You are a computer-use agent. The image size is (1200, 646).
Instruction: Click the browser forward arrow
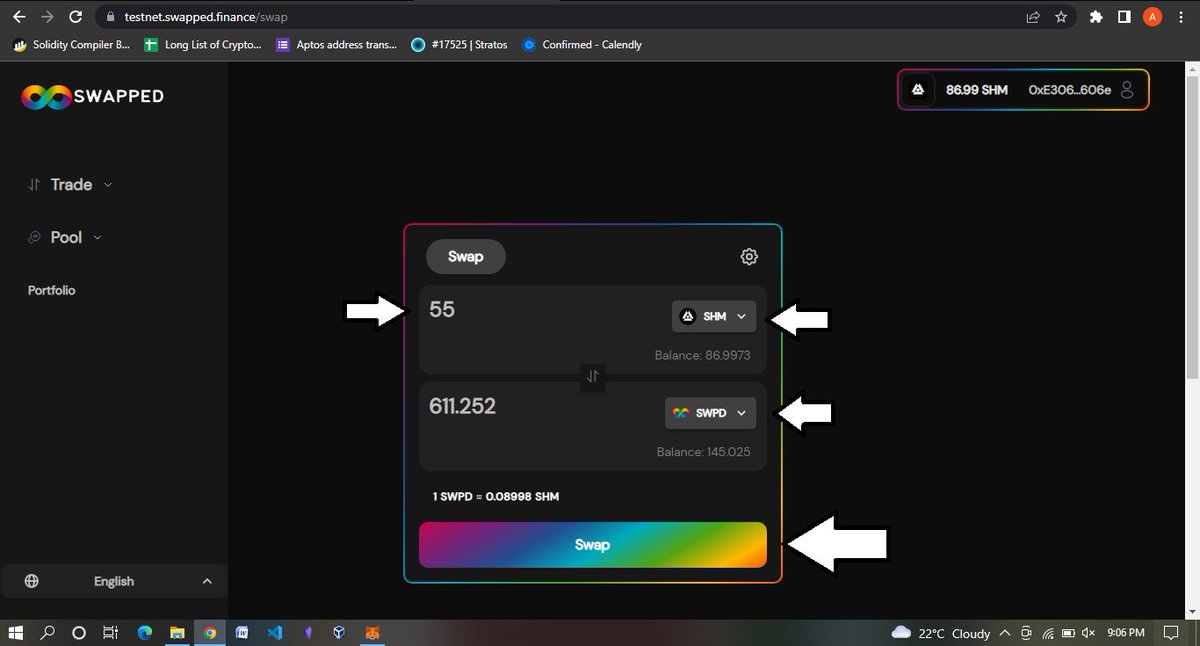coord(47,17)
